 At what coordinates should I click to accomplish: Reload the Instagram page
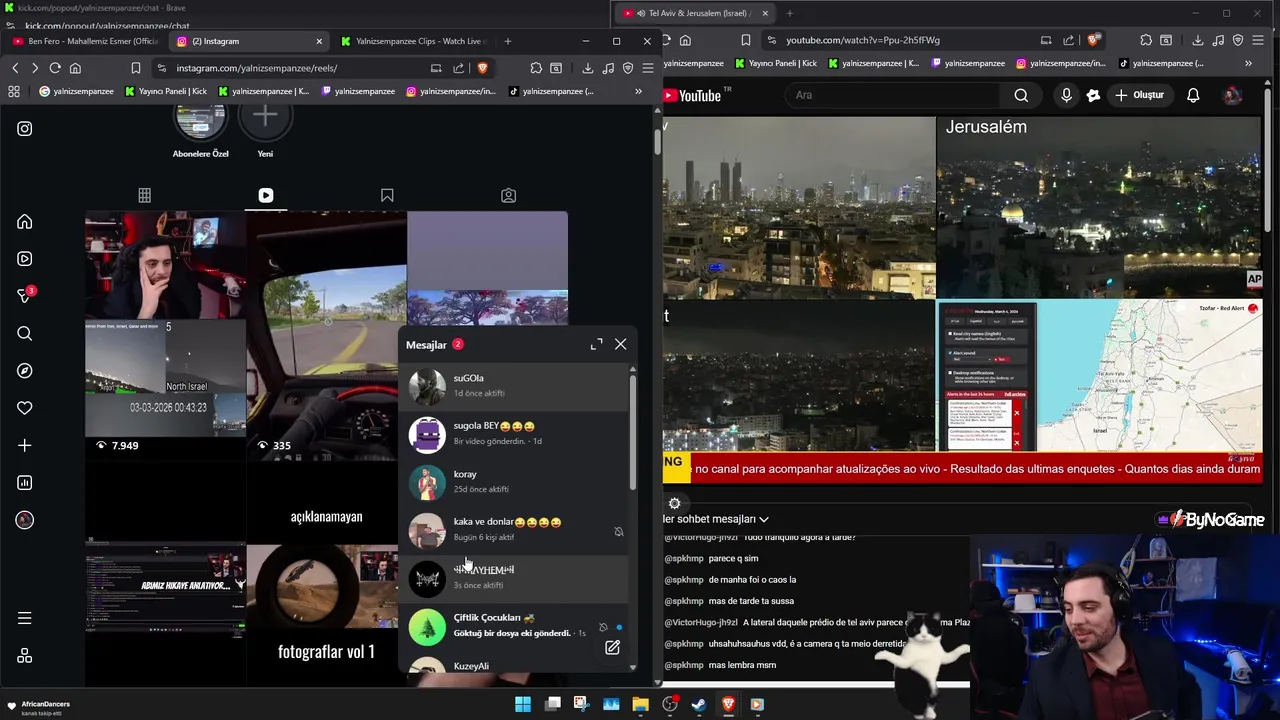55,68
